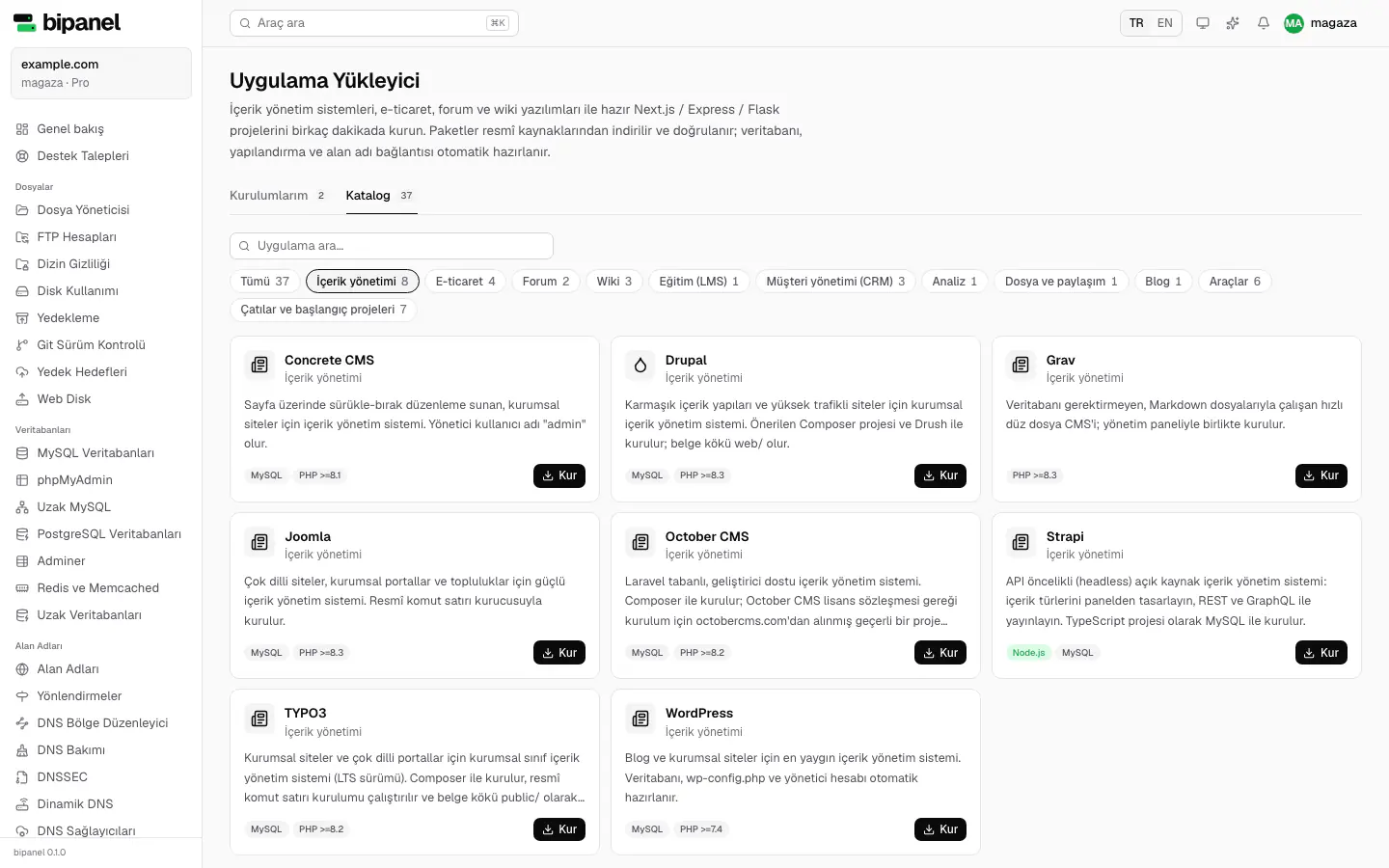The image size is (1389, 868).
Task: Switch language to TR
Action: click(1136, 23)
